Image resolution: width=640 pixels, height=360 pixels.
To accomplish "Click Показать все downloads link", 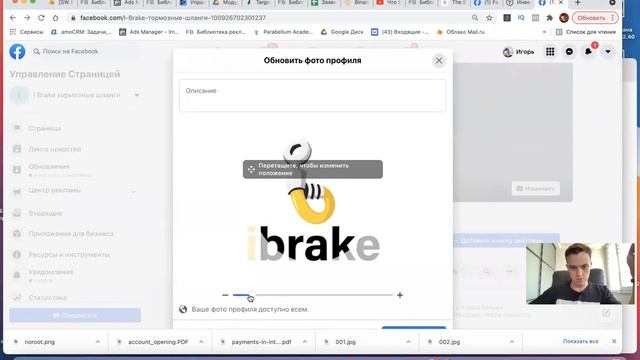I will pos(580,341).
